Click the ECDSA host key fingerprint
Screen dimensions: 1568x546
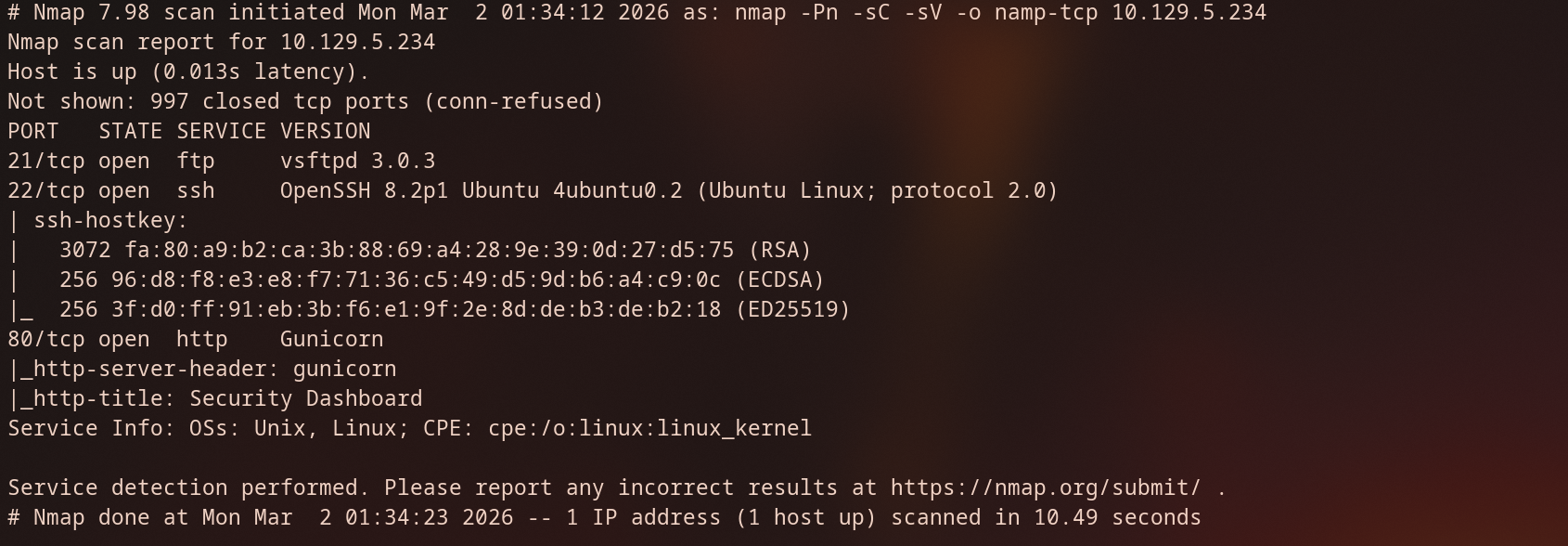pos(416,279)
